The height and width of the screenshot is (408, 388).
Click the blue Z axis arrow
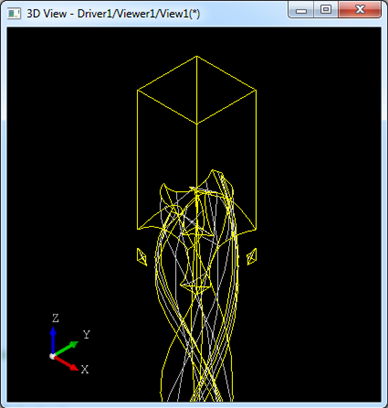53,340
